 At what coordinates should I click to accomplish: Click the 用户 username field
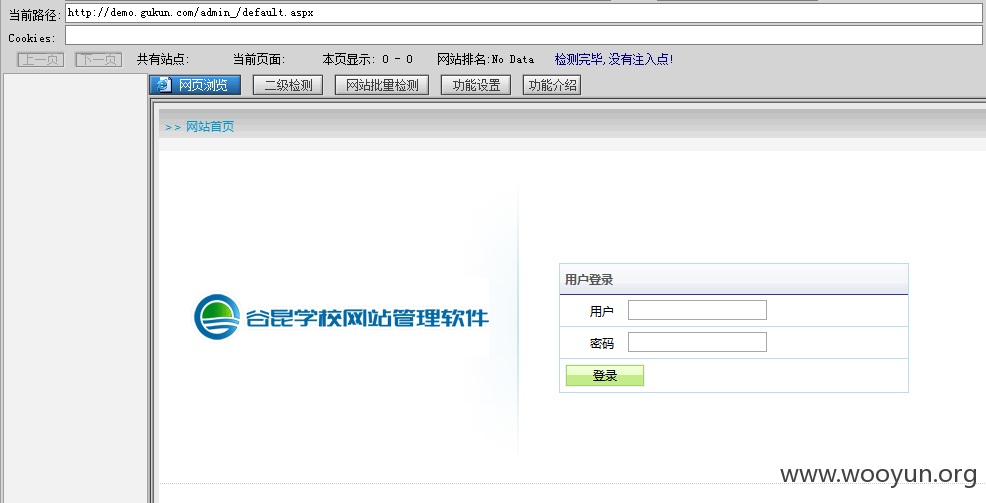pos(697,310)
